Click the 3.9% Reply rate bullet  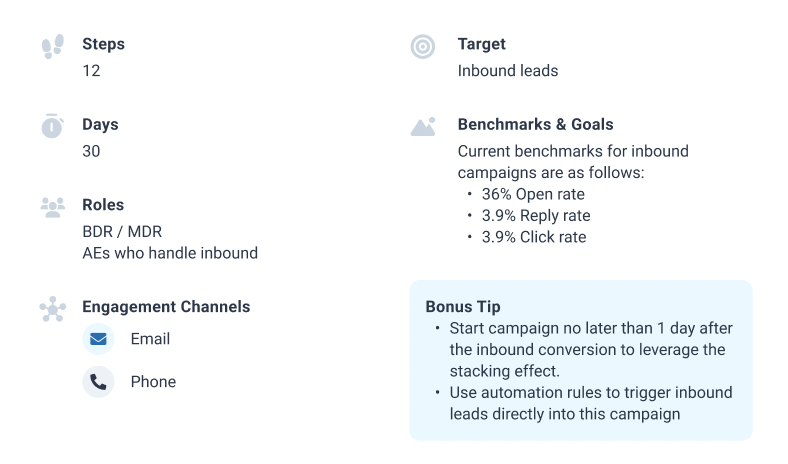click(x=536, y=216)
